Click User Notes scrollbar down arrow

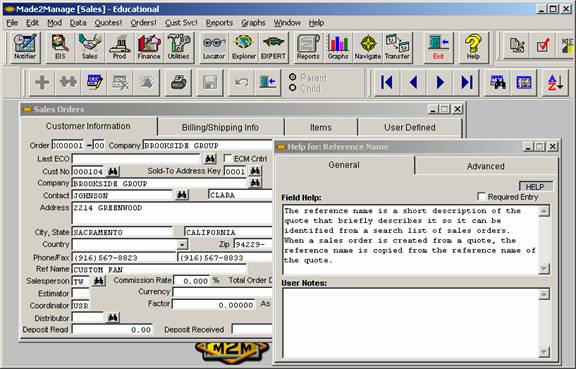544,352
